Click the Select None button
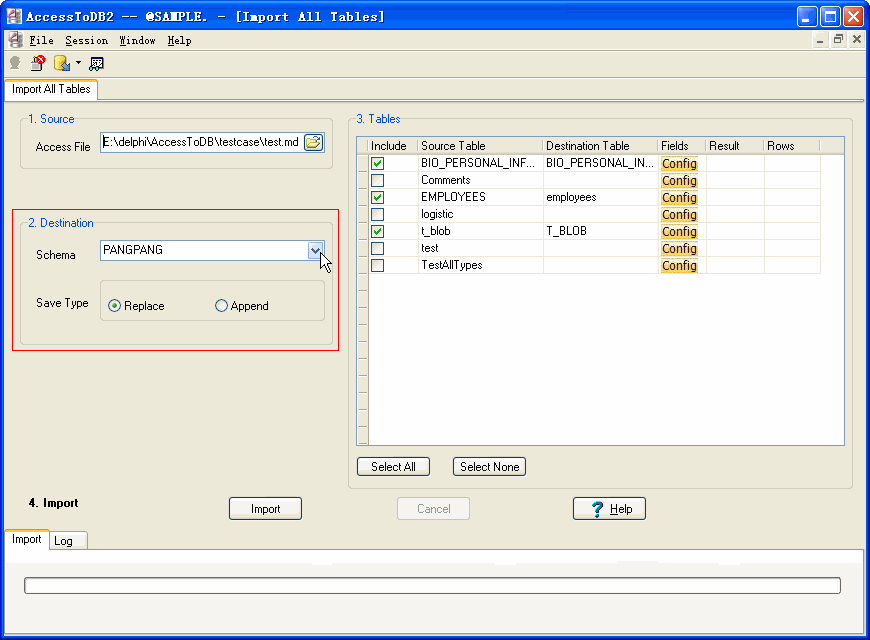870x640 pixels. point(489,467)
